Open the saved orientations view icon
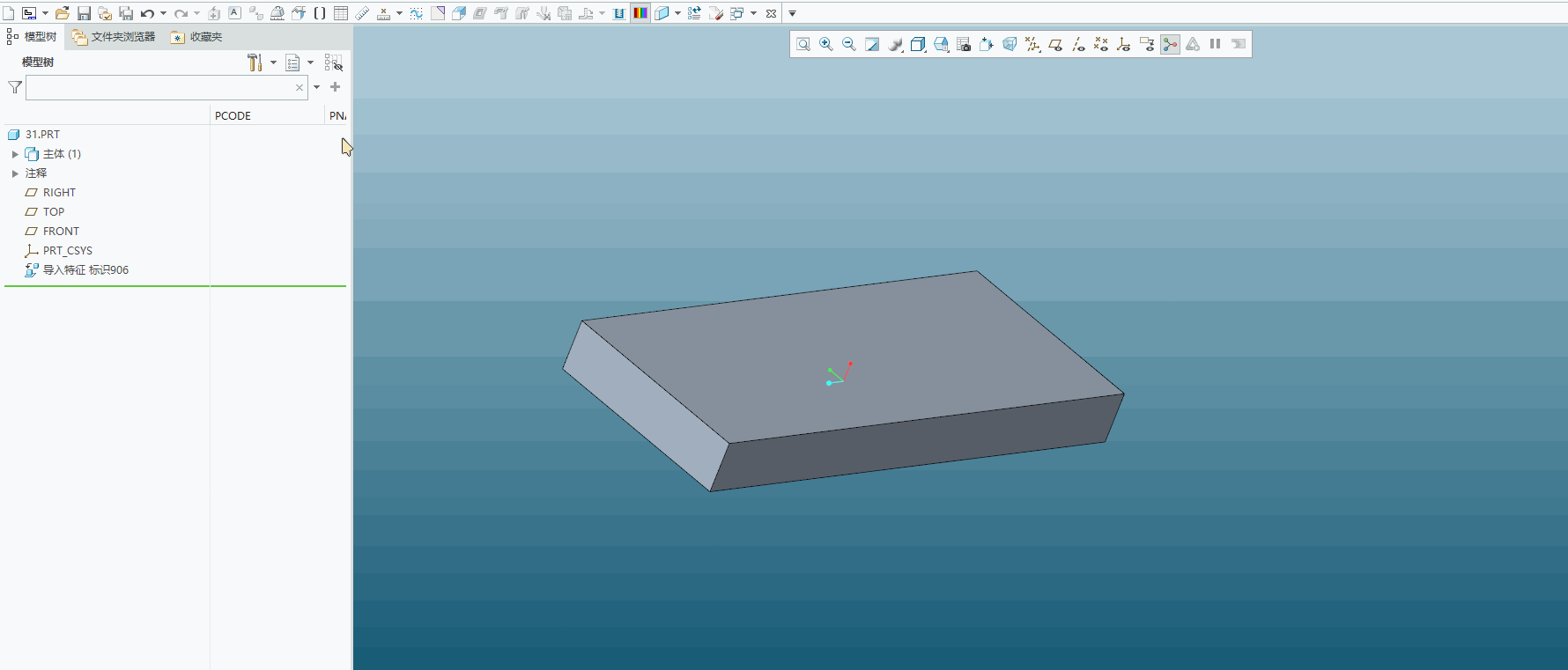Viewport: 1568px width, 670px height. tap(941, 45)
